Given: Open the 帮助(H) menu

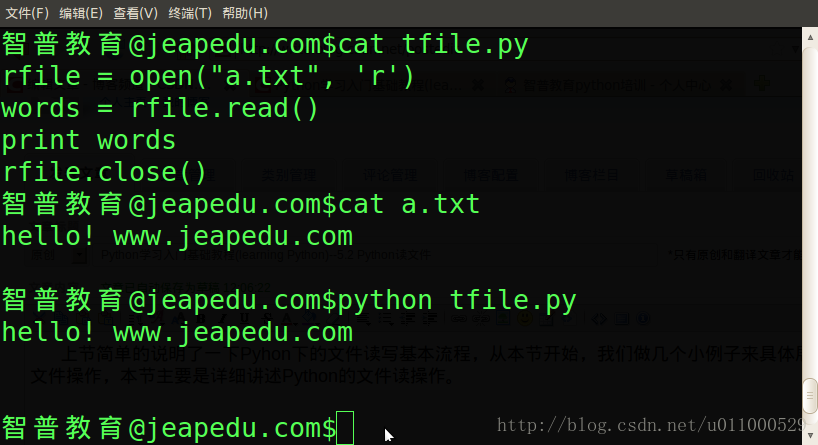Looking at the screenshot, I should coord(245,13).
